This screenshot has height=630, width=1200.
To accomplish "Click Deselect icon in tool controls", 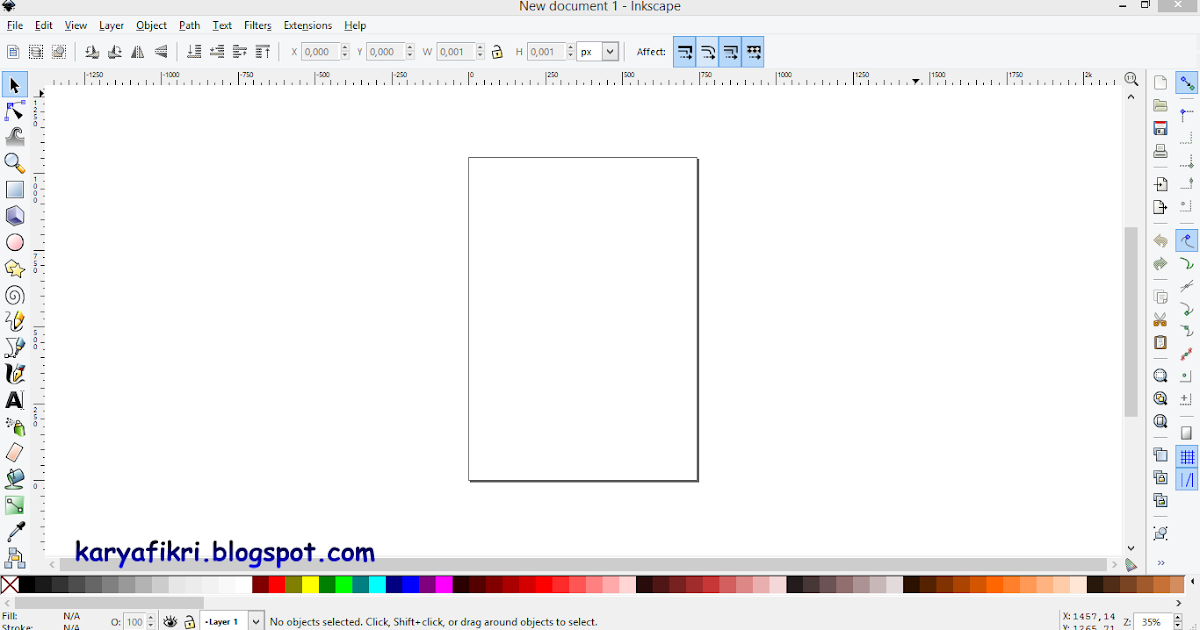I will (x=59, y=52).
